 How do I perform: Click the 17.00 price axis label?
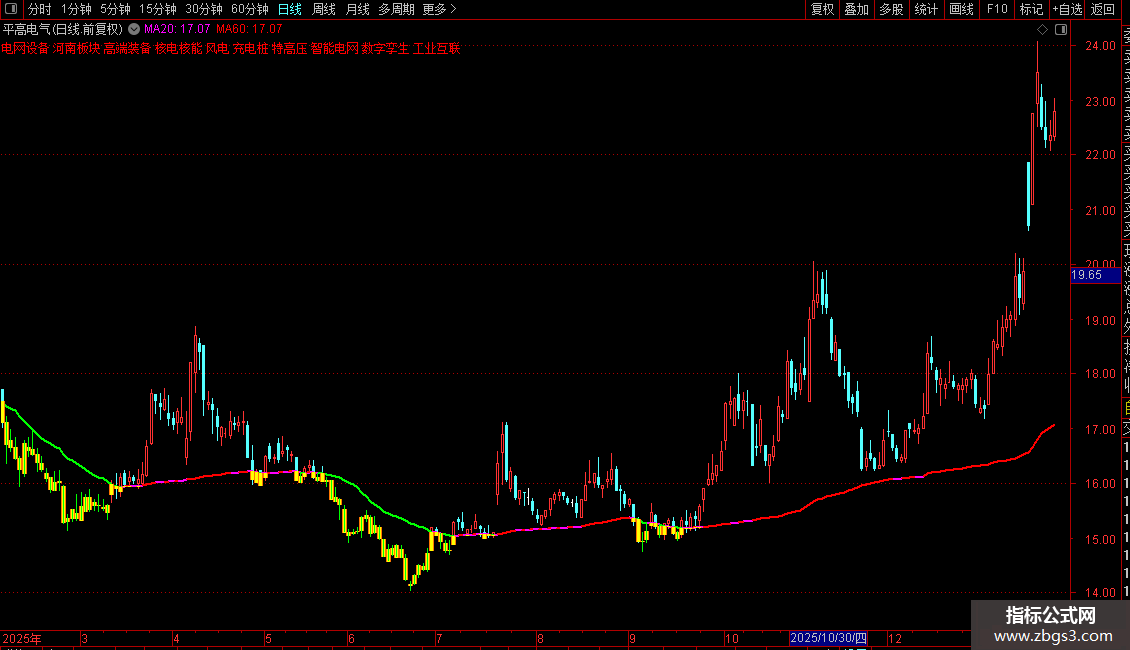point(1100,429)
